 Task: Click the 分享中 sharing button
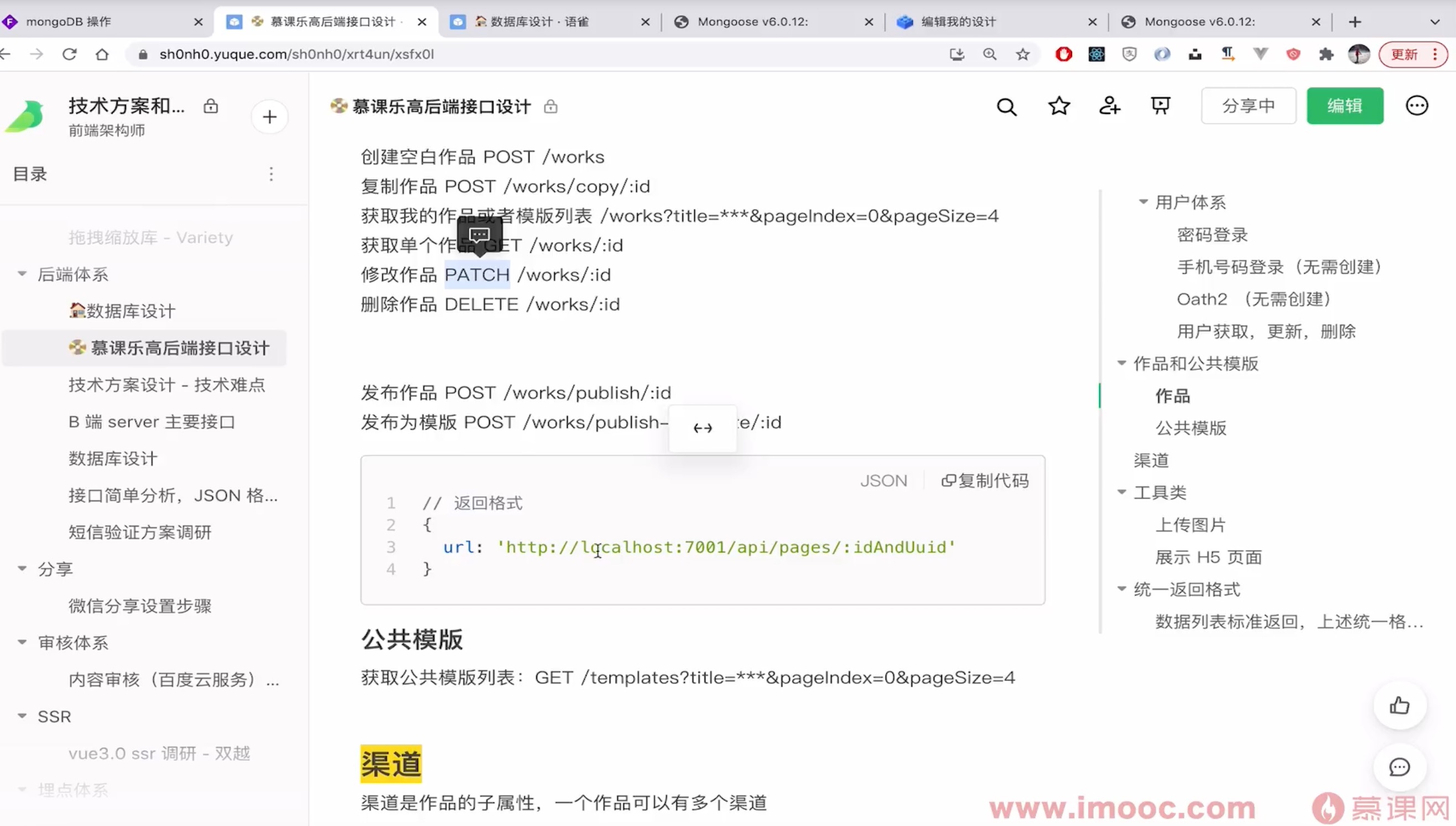click(1247, 106)
